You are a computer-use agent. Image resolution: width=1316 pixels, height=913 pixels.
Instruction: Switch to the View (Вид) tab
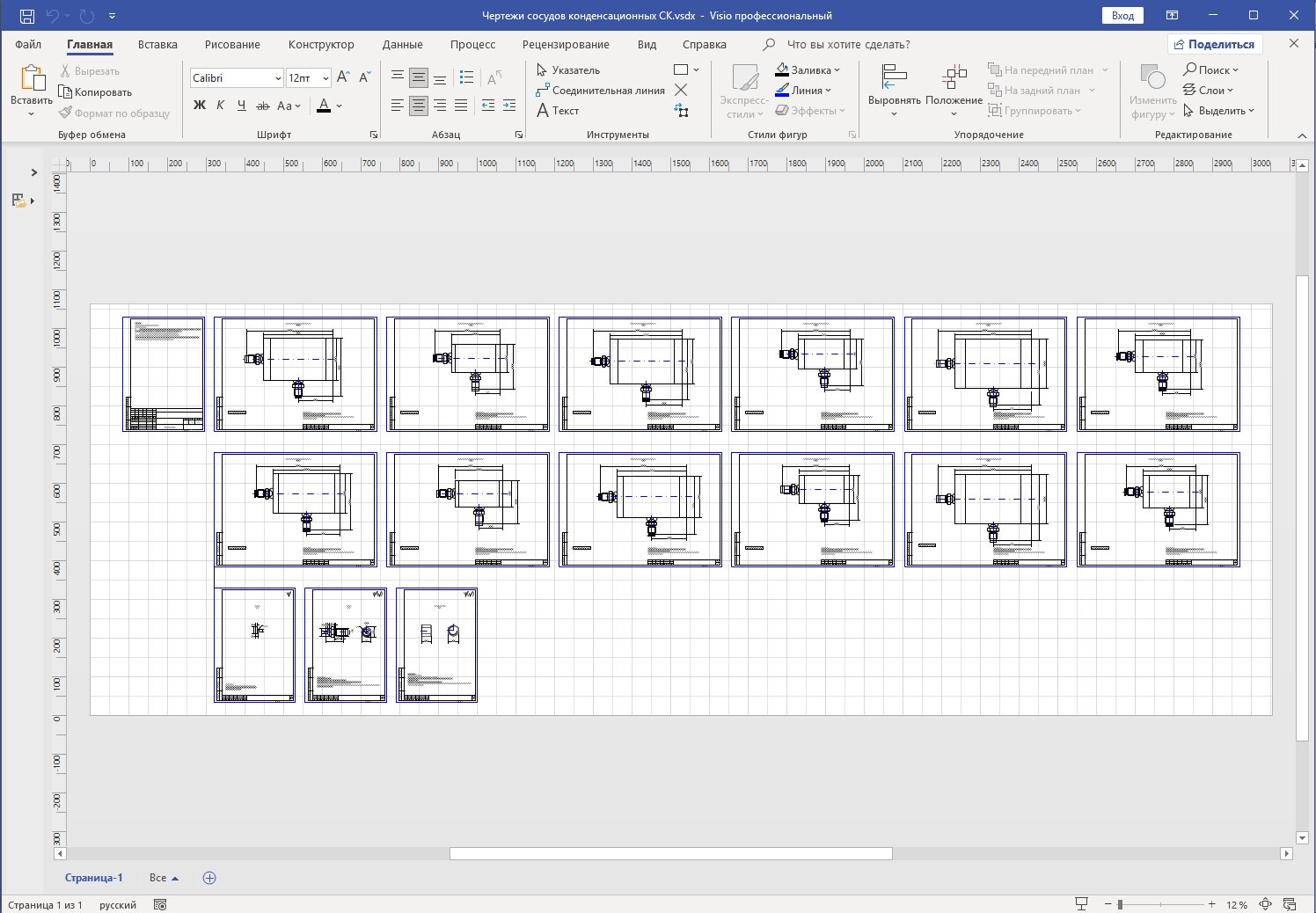(647, 45)
